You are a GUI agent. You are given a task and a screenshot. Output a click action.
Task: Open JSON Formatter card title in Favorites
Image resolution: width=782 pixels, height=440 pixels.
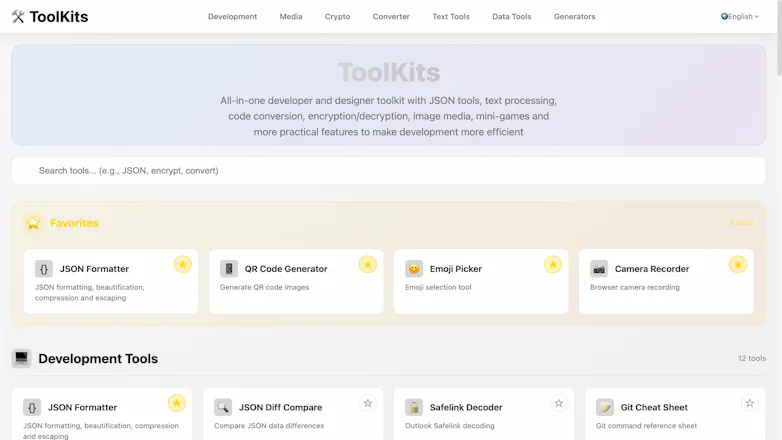pos(94,269)
